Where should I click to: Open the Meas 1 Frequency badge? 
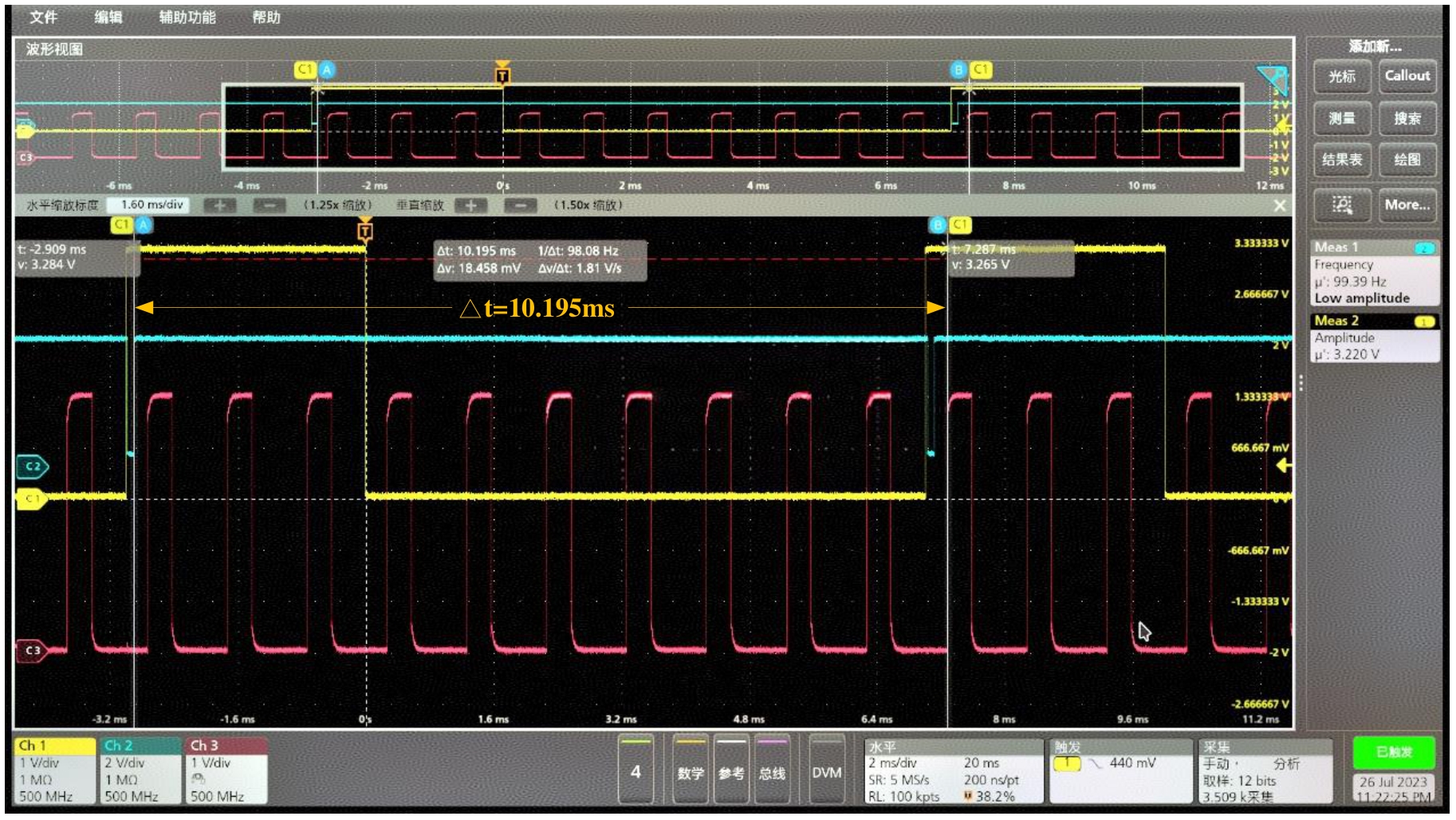tap(1374, 273)
